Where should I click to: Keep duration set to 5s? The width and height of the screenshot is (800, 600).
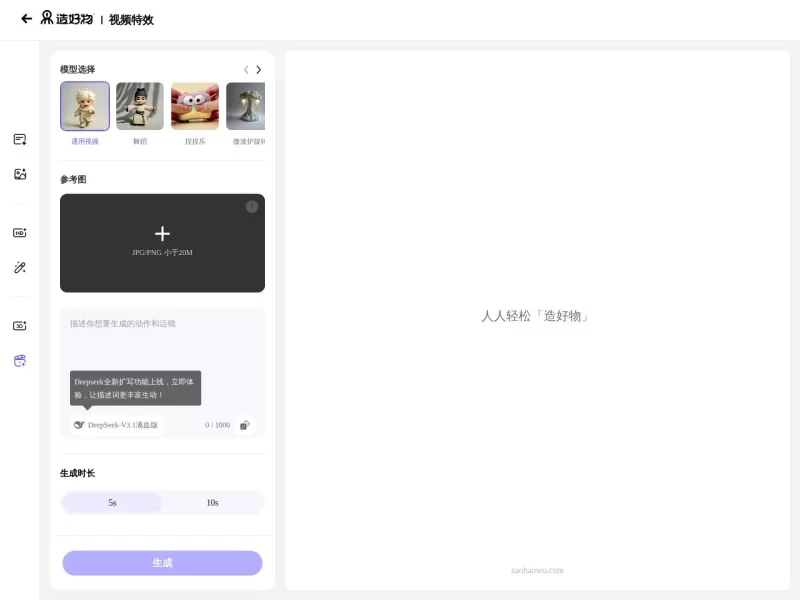pos(112,502)
